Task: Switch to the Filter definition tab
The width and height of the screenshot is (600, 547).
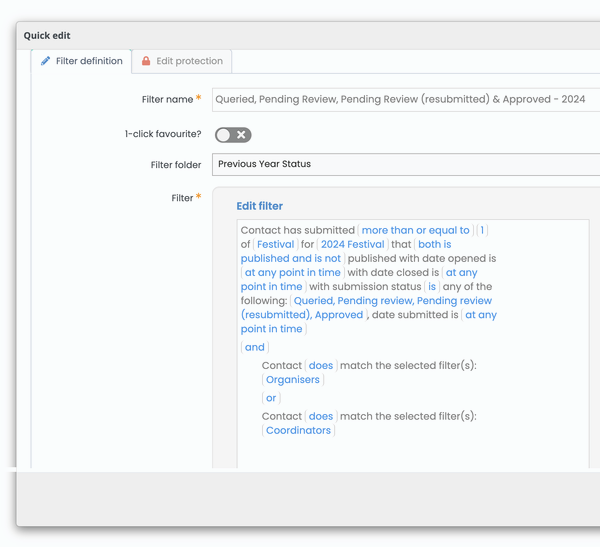Action: pyautogui.click(x=82, y=61)
